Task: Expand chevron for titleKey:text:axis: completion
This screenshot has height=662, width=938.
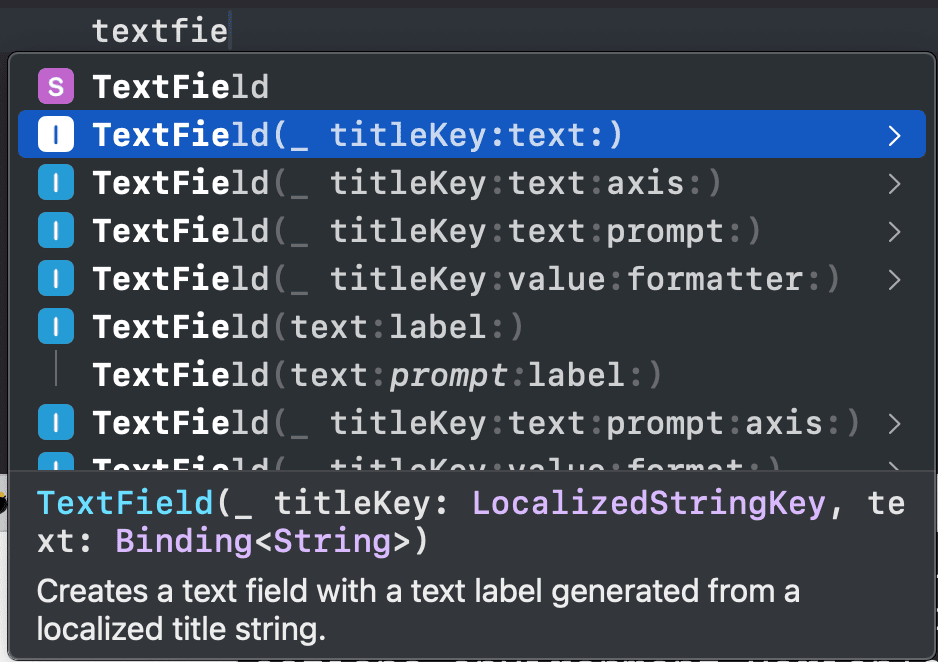Action: tap(894, 184)
